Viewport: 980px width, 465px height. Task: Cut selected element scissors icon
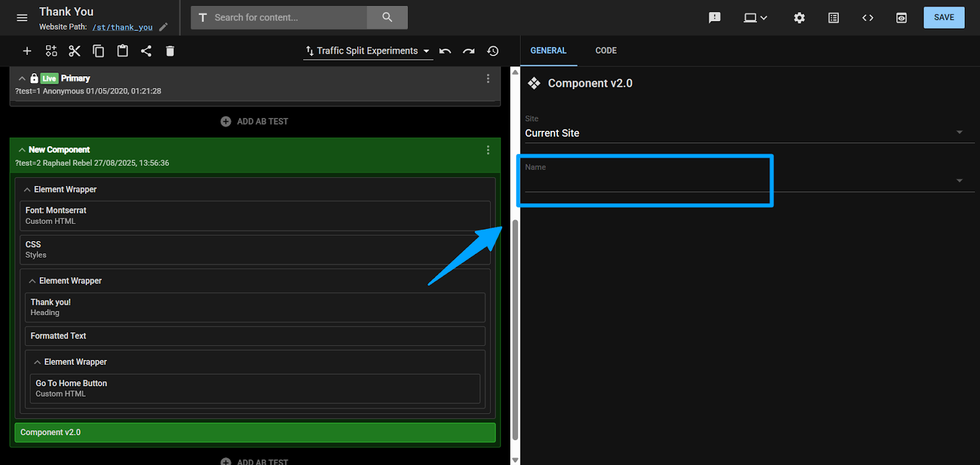[75, 51]
